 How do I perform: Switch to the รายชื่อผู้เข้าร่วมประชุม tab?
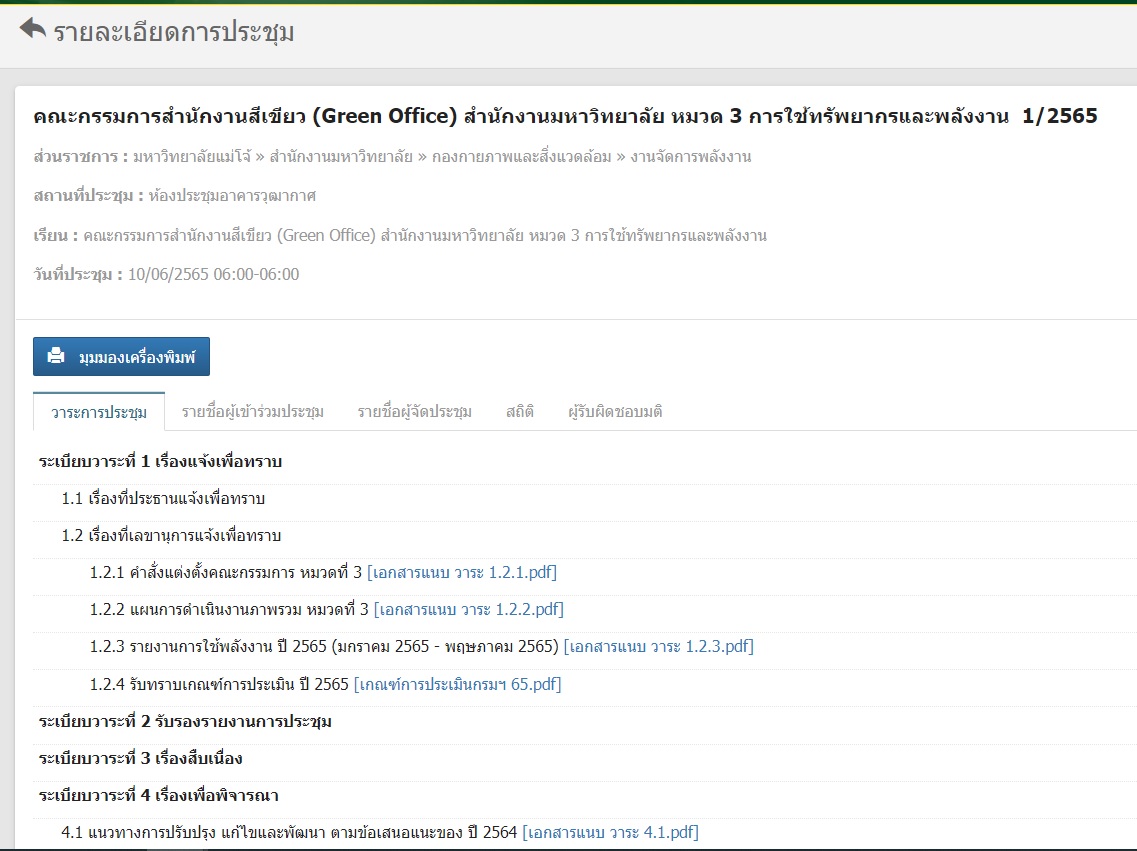pyautogui.click(x=252, y=412)
